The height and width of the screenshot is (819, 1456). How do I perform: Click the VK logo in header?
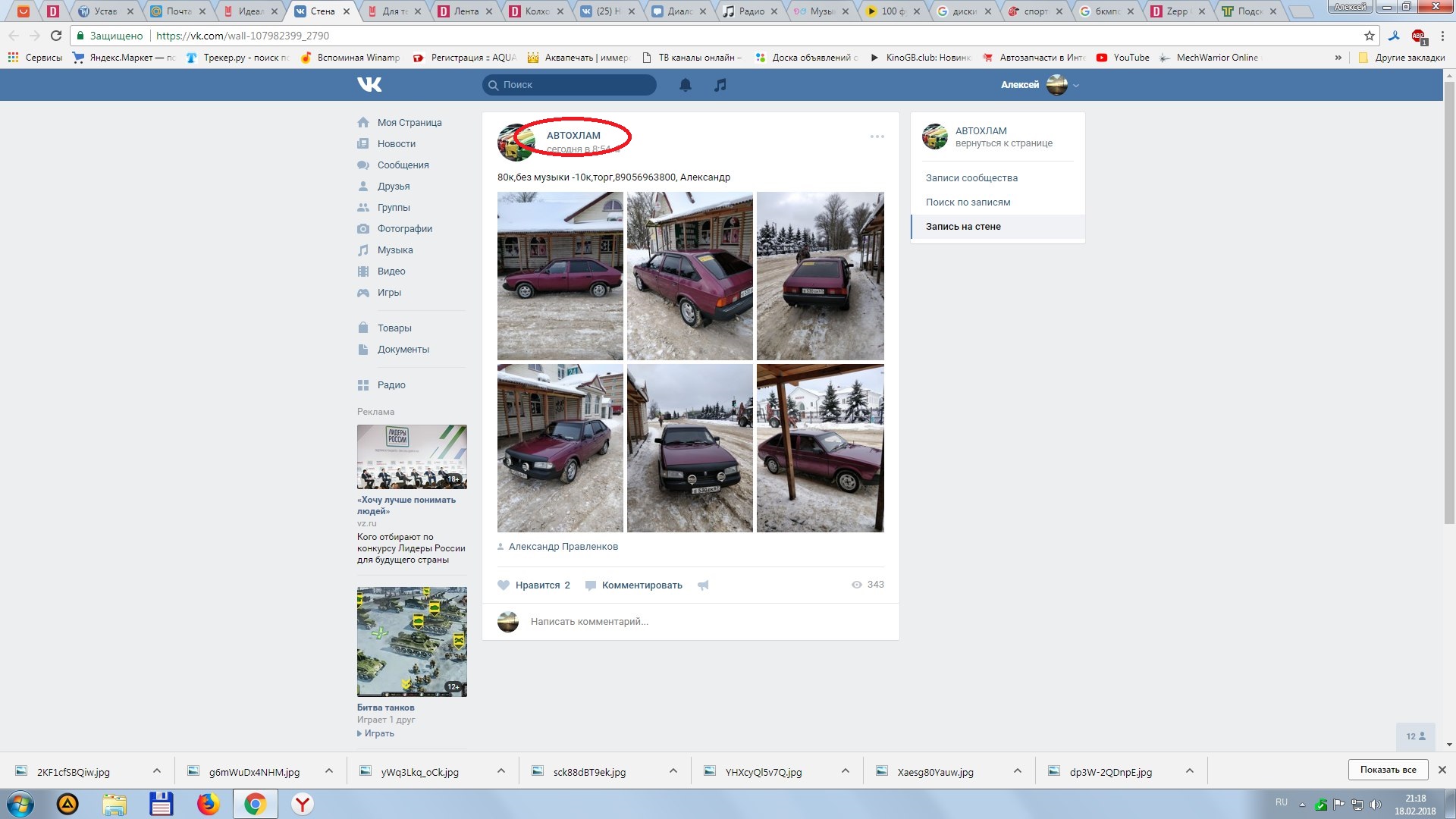(x=369, y=85)
